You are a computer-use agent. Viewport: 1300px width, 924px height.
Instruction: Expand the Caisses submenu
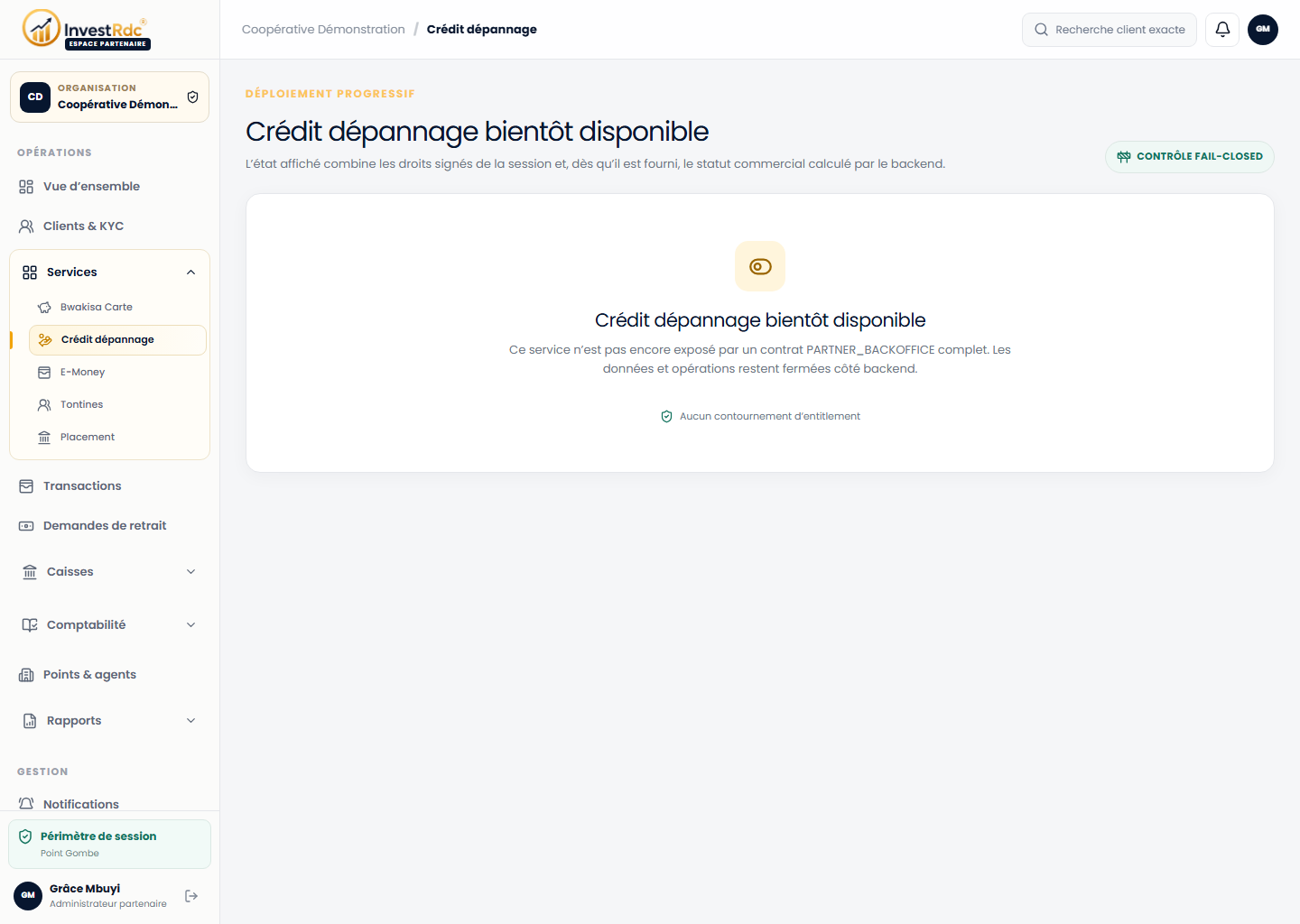190,572
